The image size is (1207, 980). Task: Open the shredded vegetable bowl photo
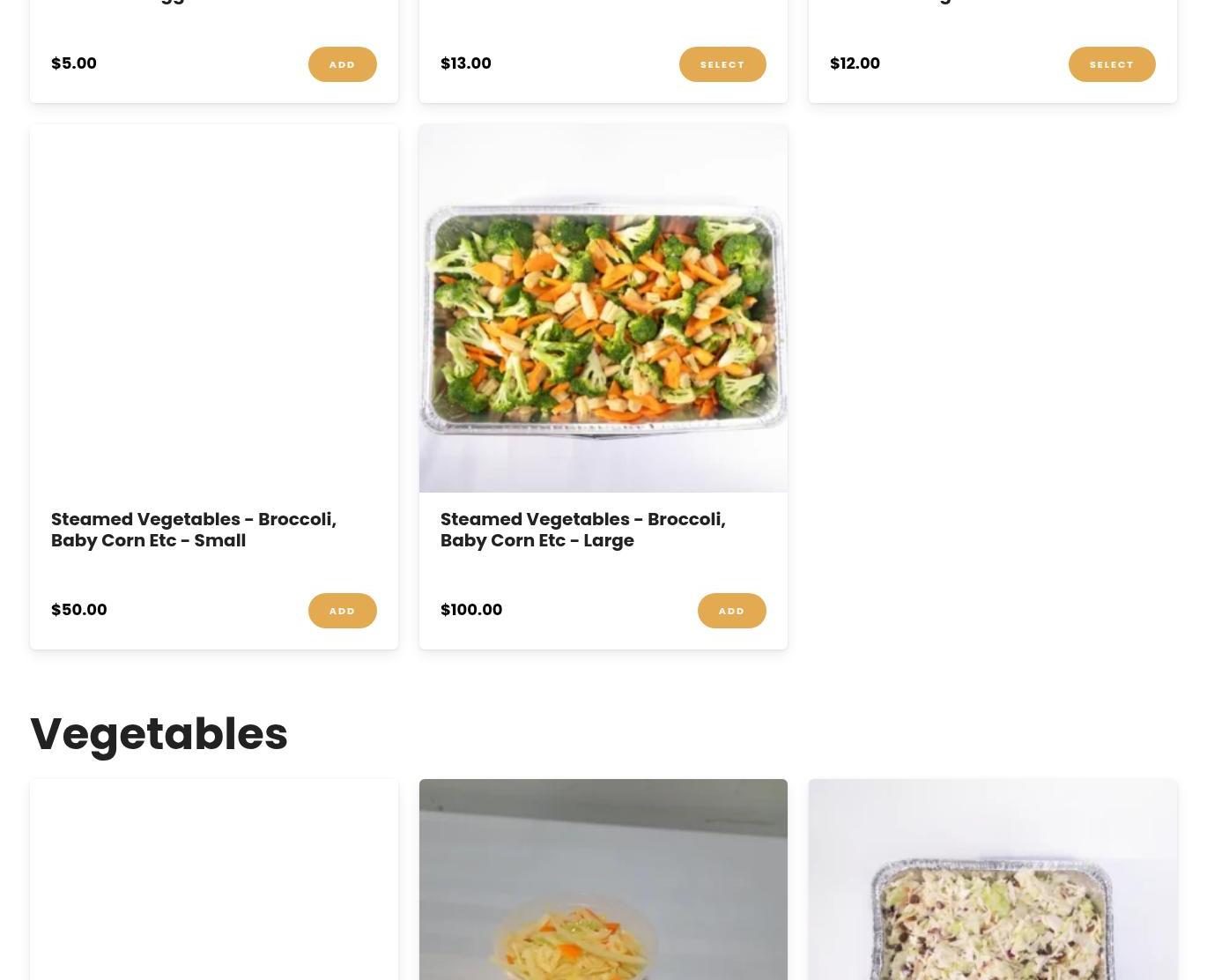click(603, 880)
